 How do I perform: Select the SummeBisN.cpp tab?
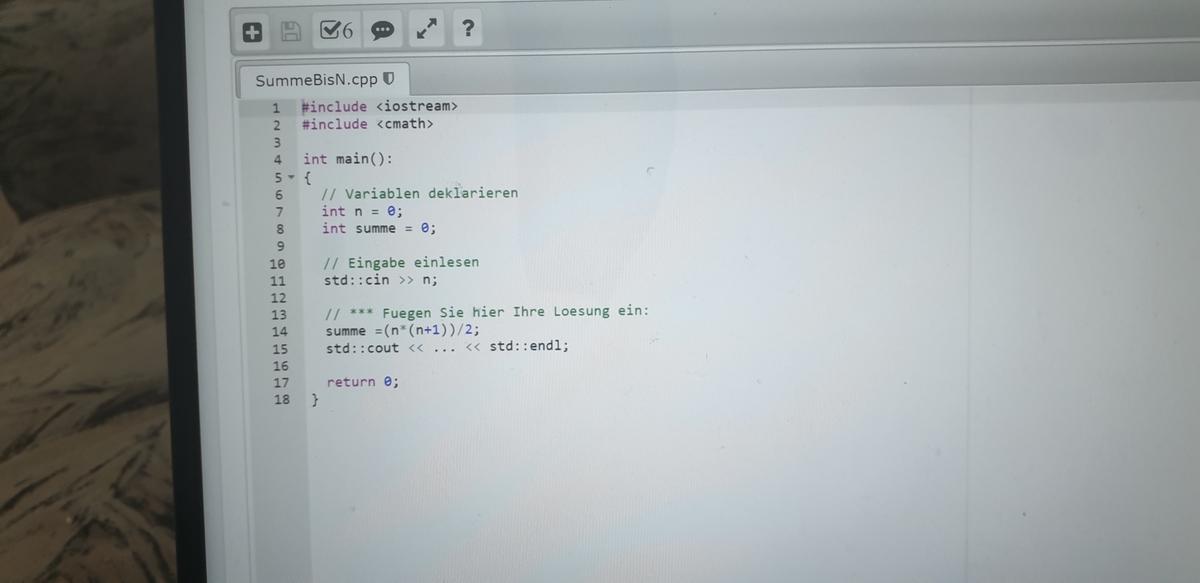coord(324,80)
